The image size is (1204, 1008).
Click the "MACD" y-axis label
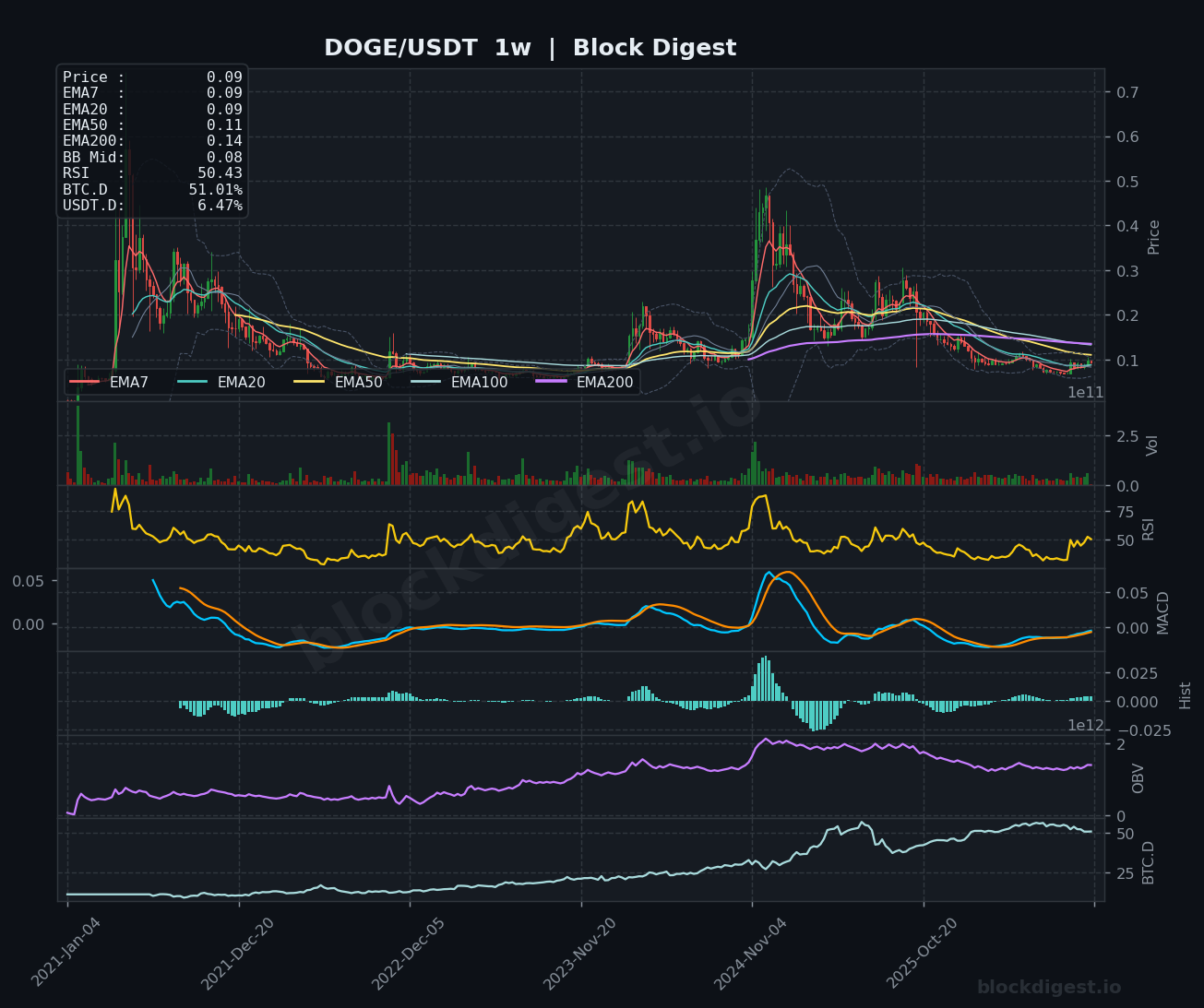[x=1162, y=612]
